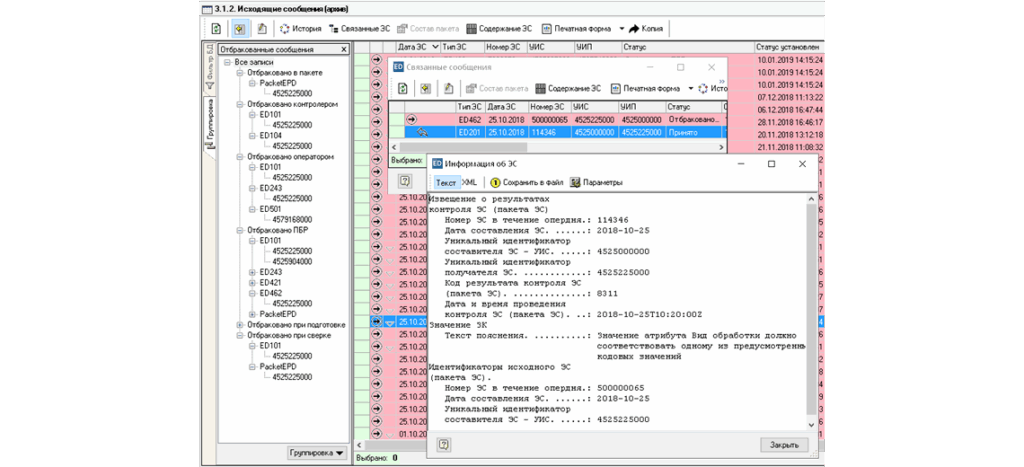Open Связанные ЭС from the main toolbar
Image resolution: width=1024 pixels, height=467 pixels.
pyautogui.click(x=359, y=29)
